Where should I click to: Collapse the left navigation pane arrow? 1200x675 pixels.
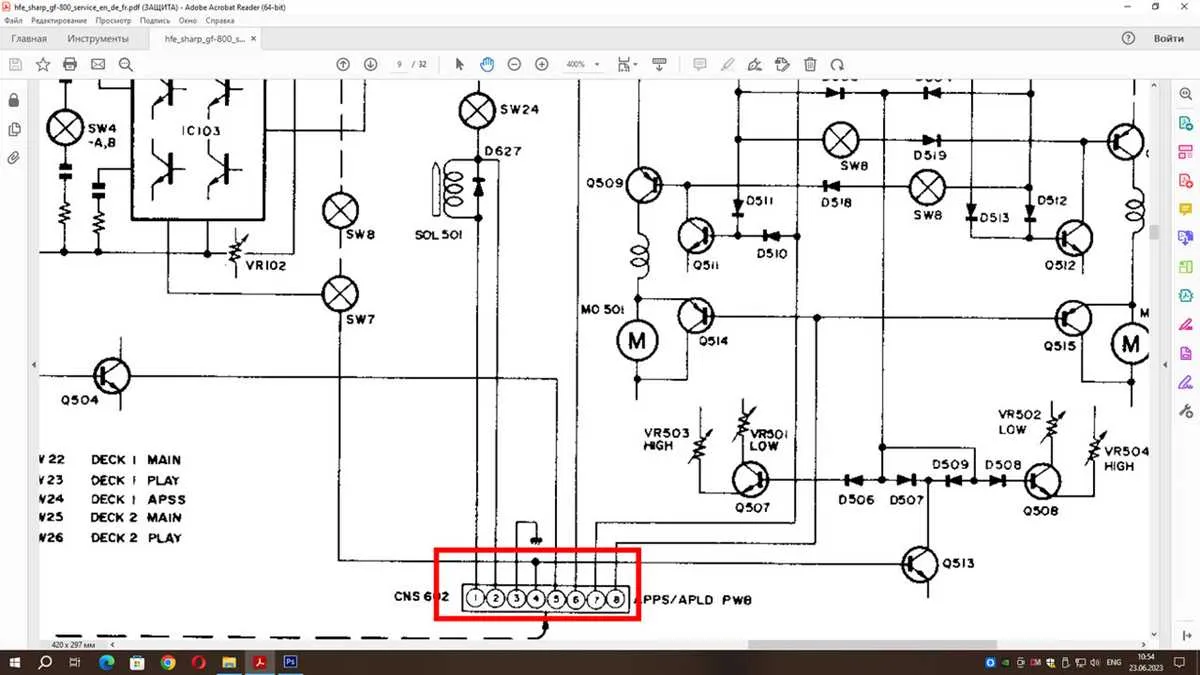(x=34, y=365)
